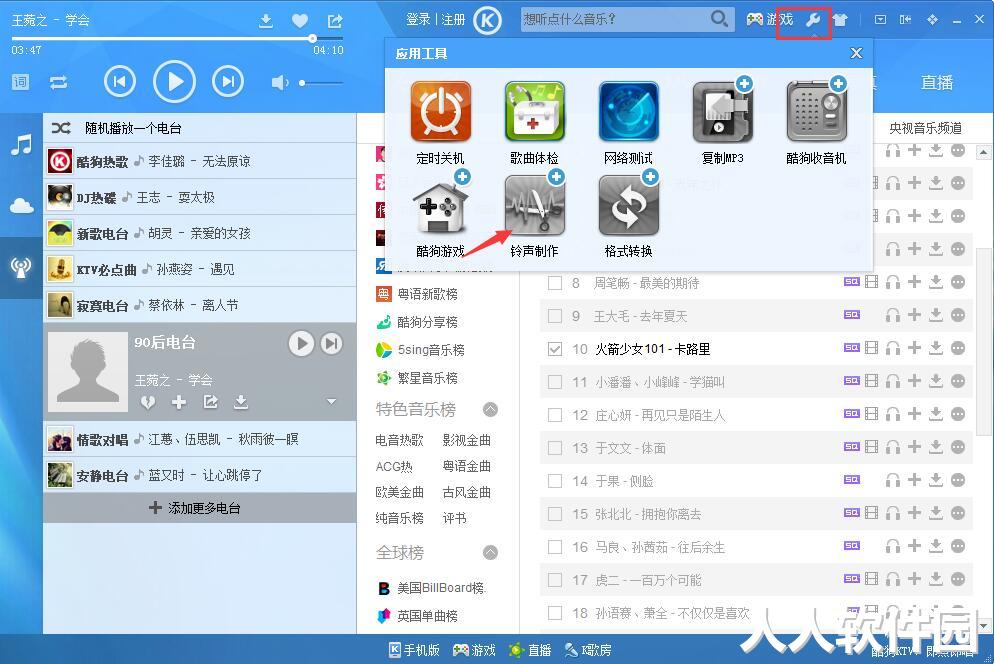Play the previous track
994x664 pixels.
pyautogui.click(x=120, y=81)
